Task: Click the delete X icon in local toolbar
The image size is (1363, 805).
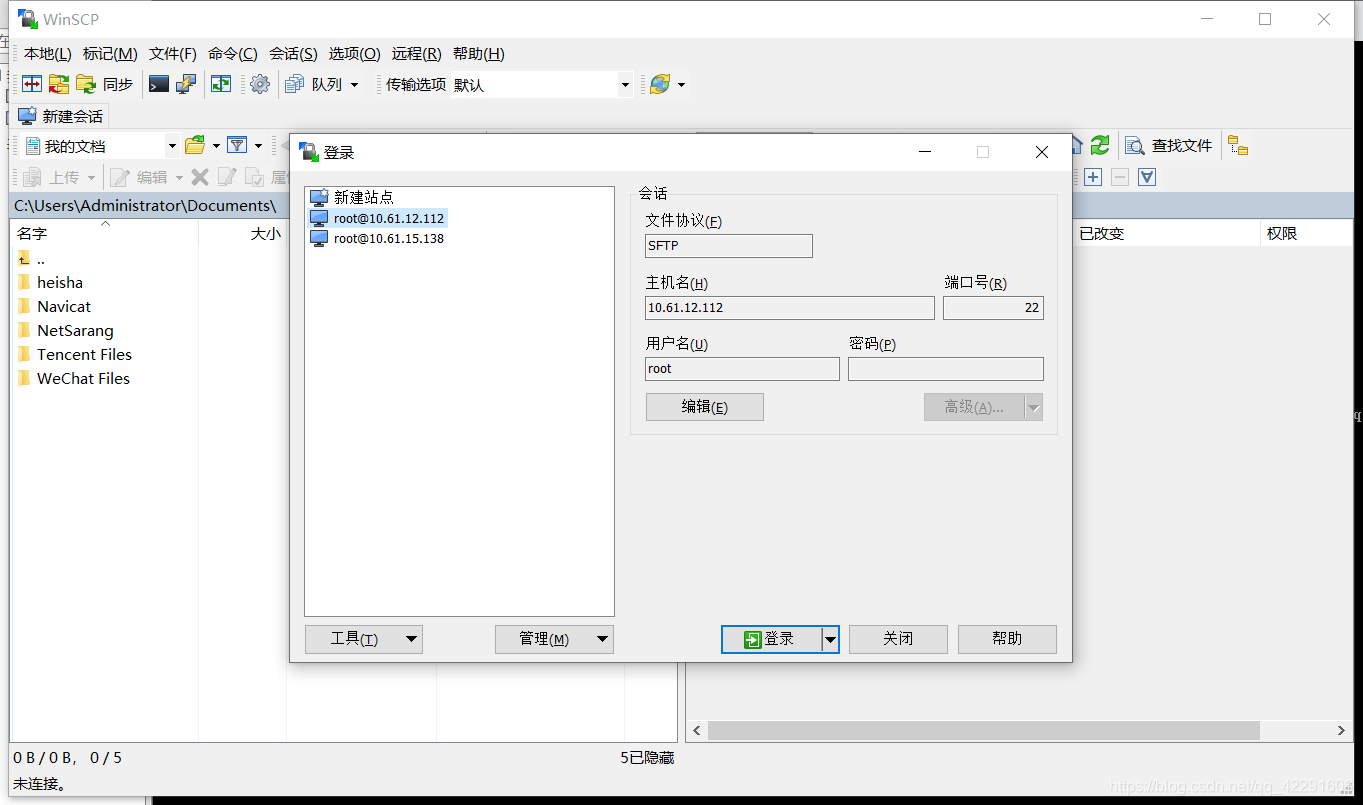Action: tap(200, 177)
